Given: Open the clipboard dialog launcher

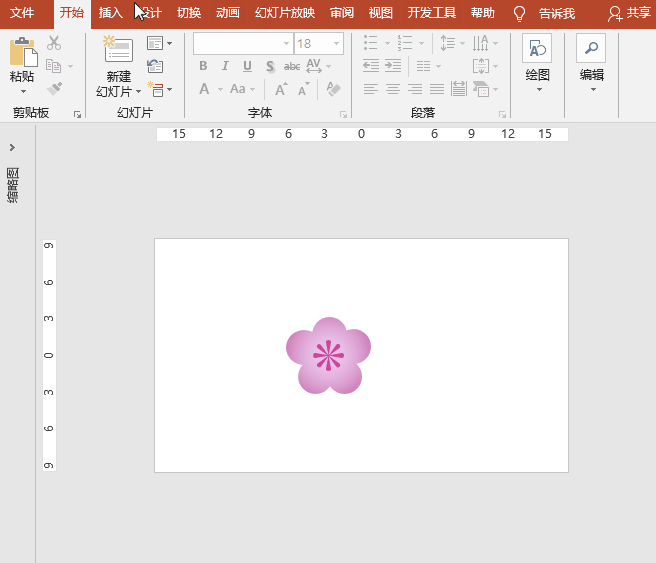Looking at the screenshot, I should click(77, 115).
